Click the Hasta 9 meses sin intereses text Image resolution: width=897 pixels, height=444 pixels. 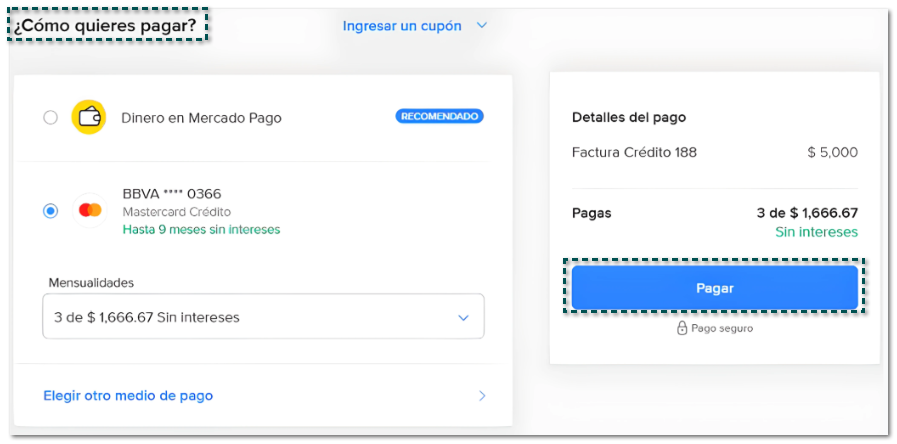(201, 229)
